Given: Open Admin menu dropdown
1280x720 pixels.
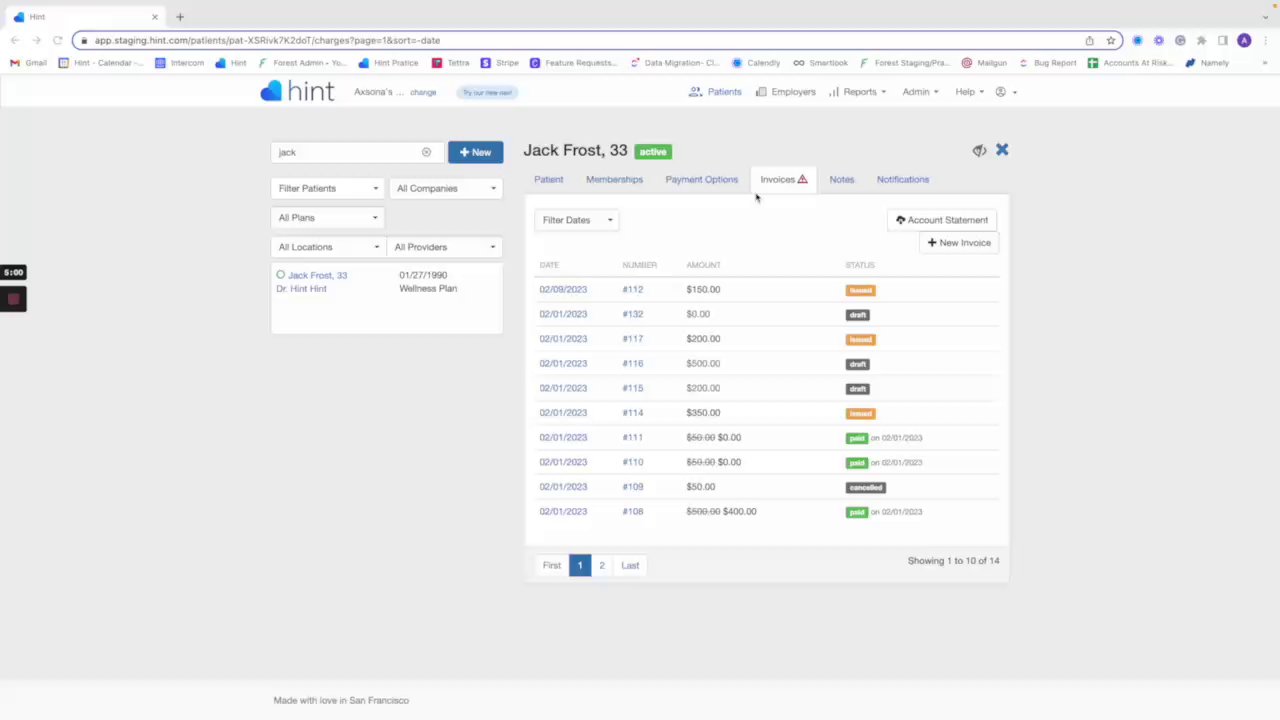Looking at the screenshot, I should coord(920,92).
